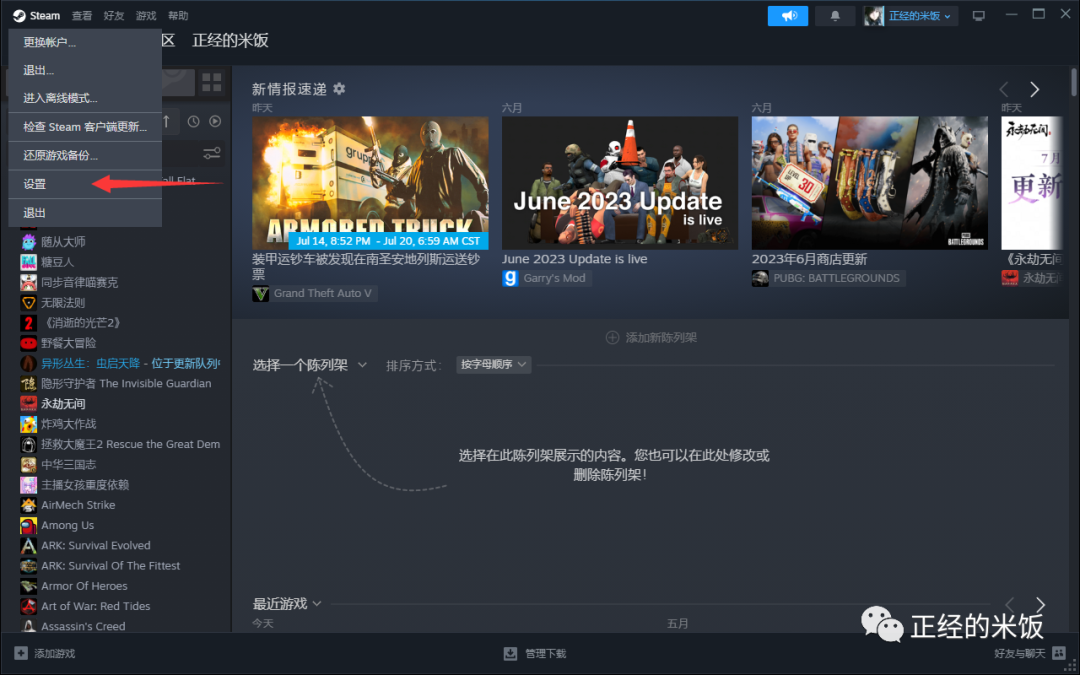Open the 查看 menu

82,15
